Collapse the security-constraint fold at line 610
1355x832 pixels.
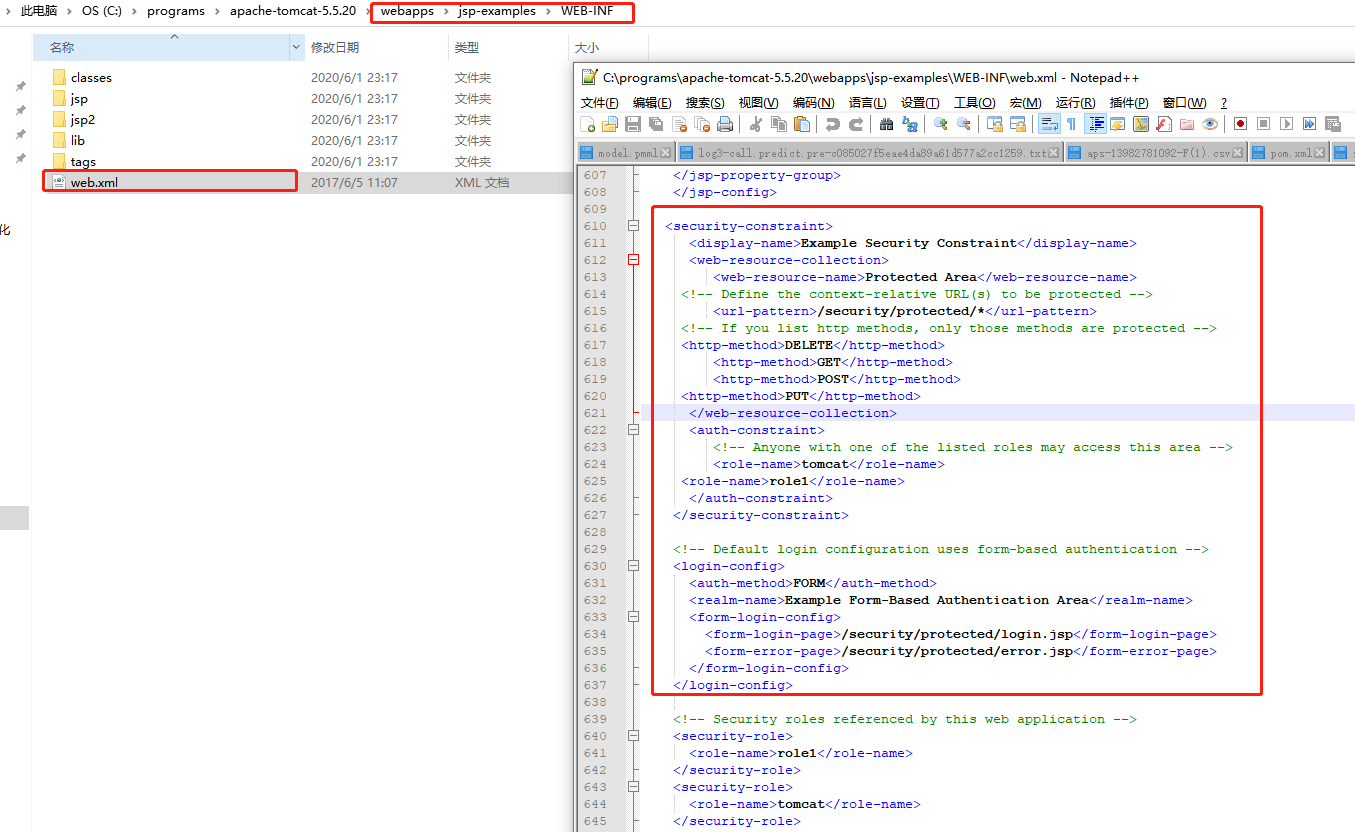pos(633,226)
